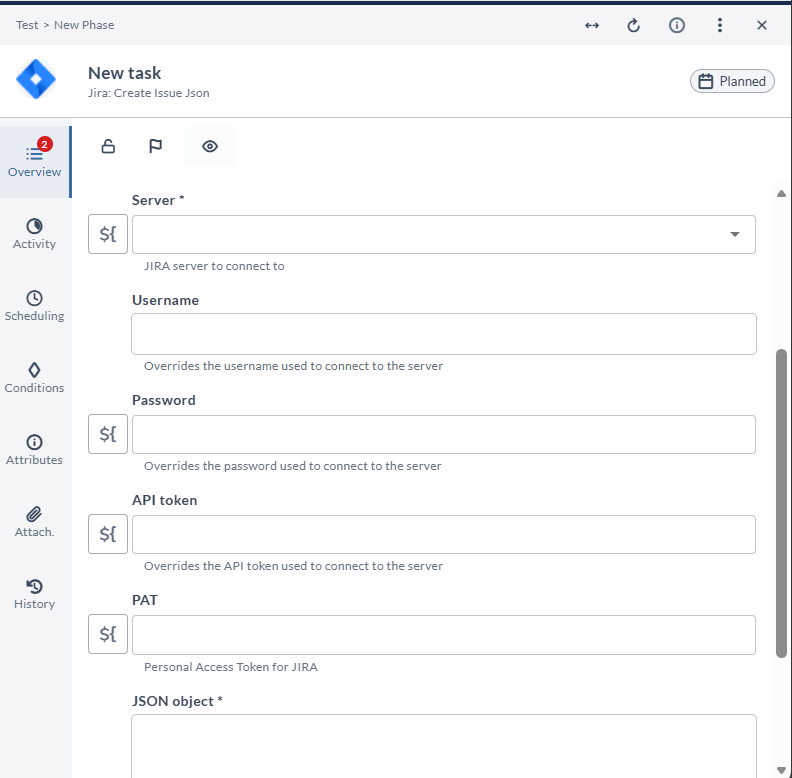Click the scrollbar down arrow
Viewport: 792px width, 778px height.
[781, 770]
